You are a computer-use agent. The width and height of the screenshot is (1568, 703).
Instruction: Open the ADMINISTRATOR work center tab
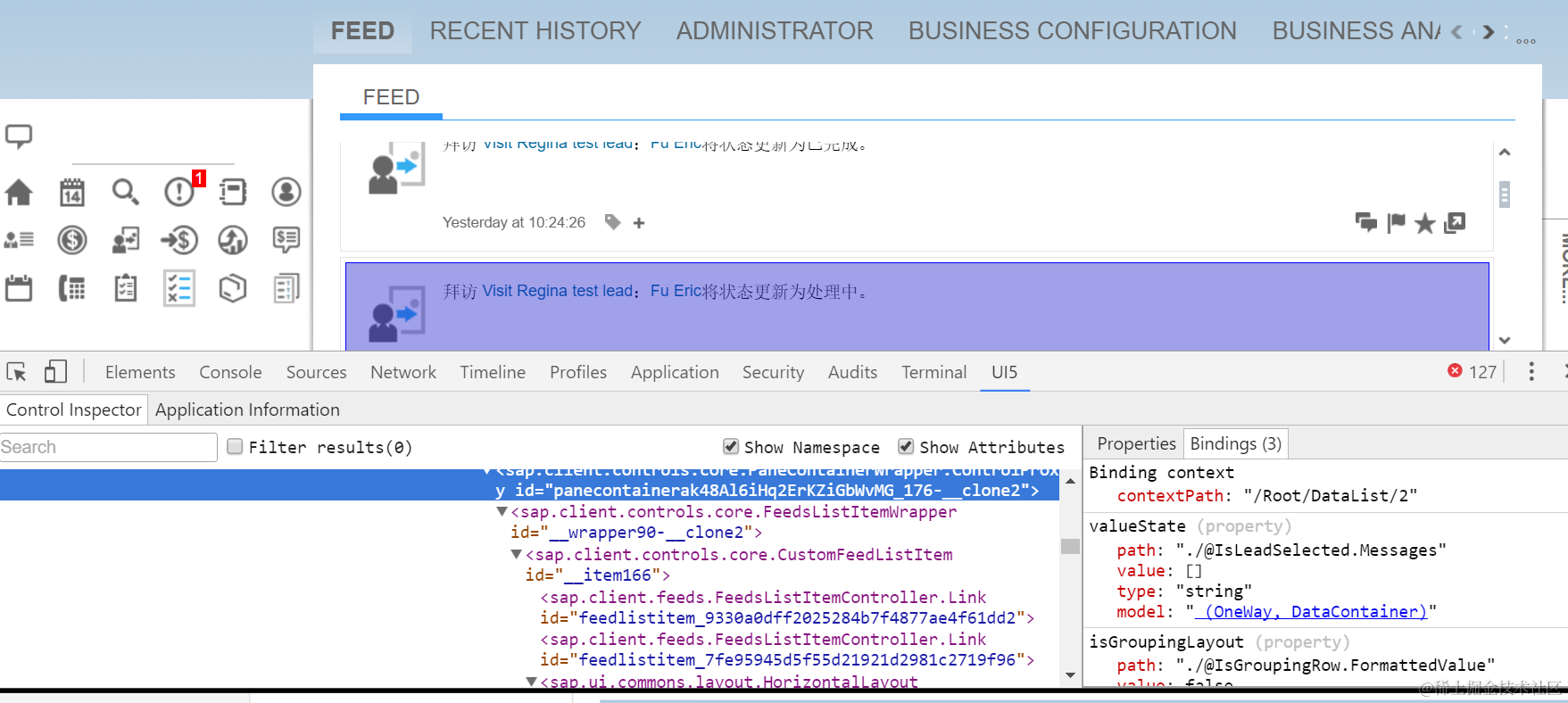pos(775,31)
